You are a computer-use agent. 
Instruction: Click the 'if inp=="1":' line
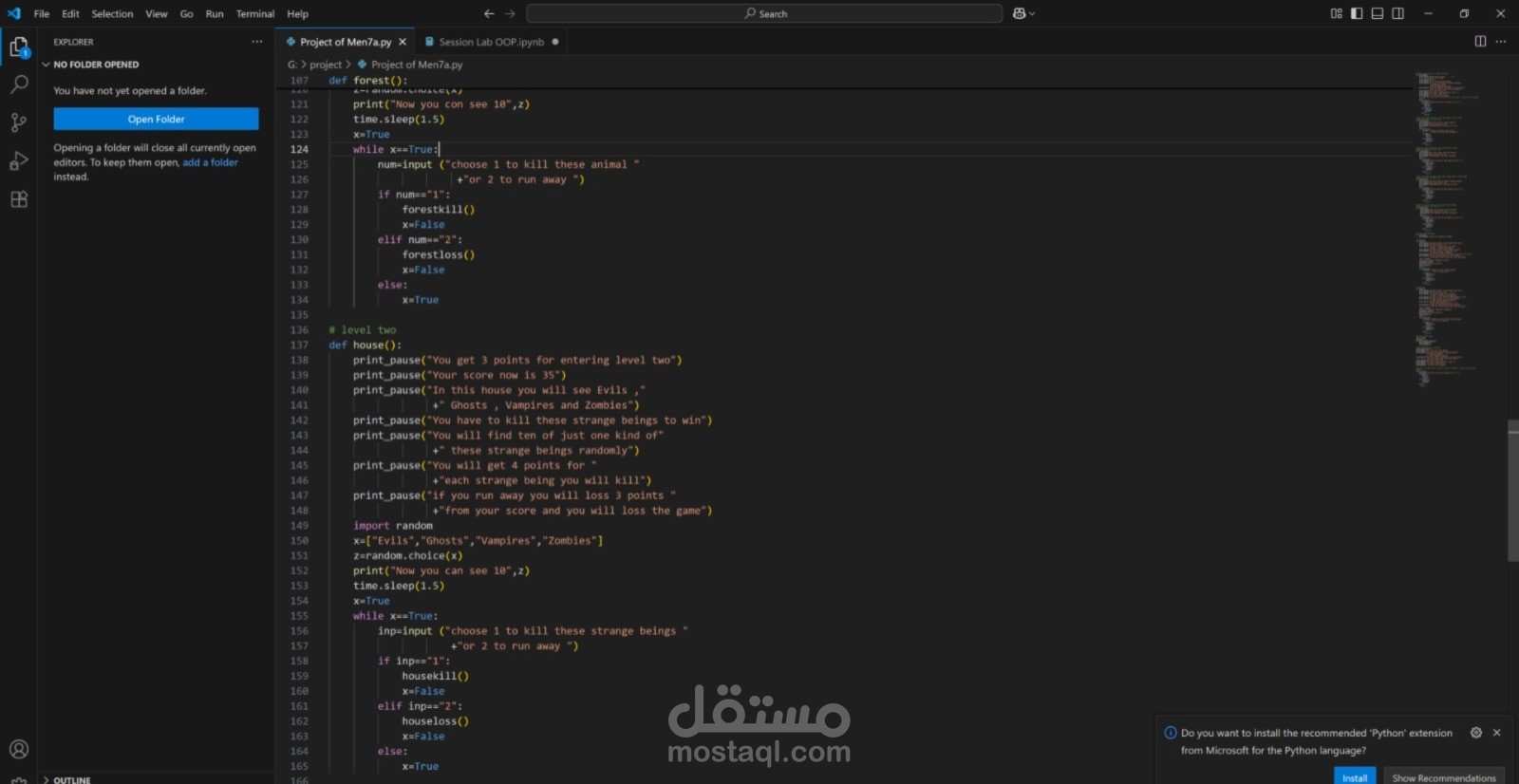tap(413, 661)
